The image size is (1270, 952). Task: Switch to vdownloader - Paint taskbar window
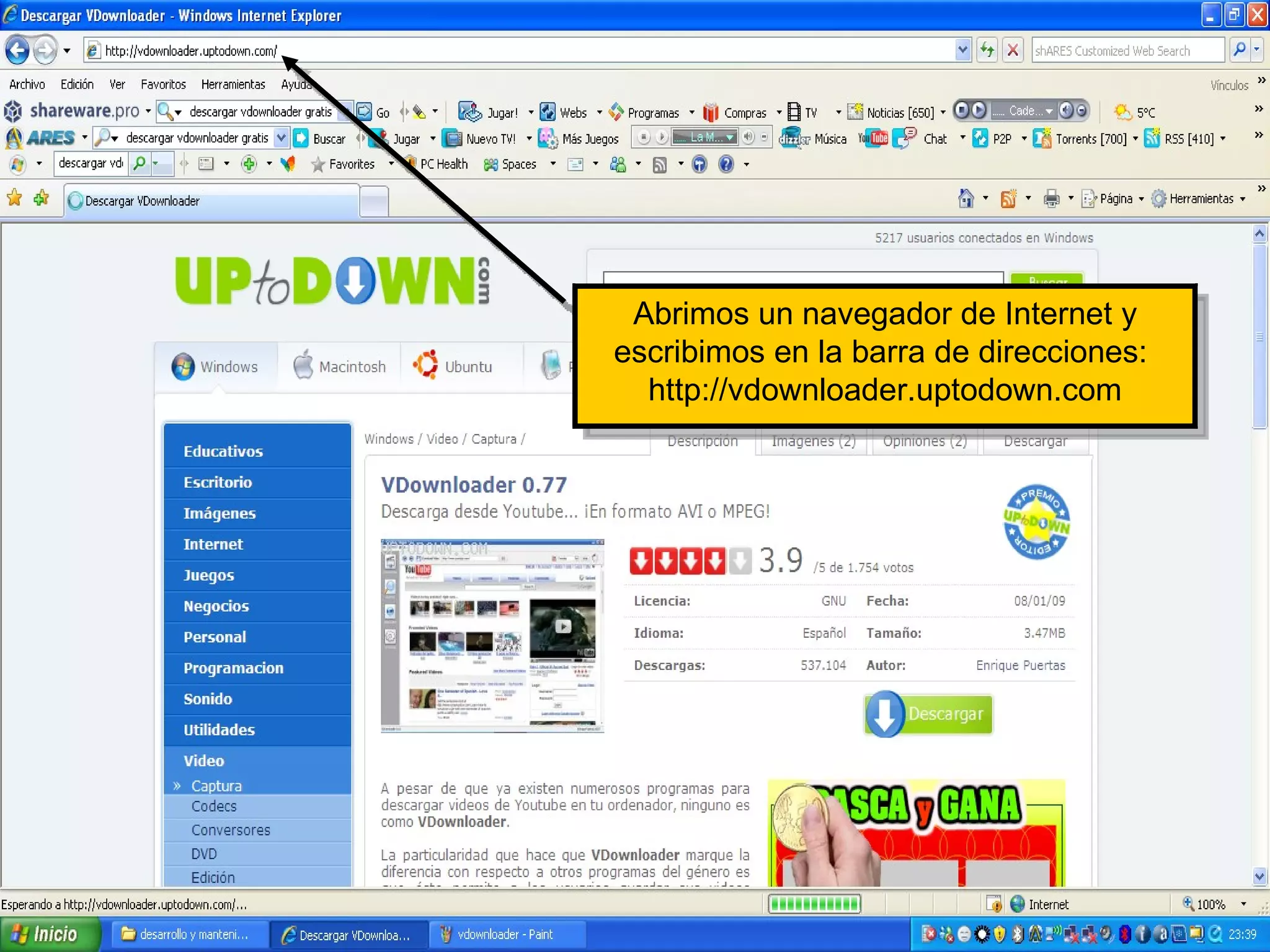tap(506, 934)
